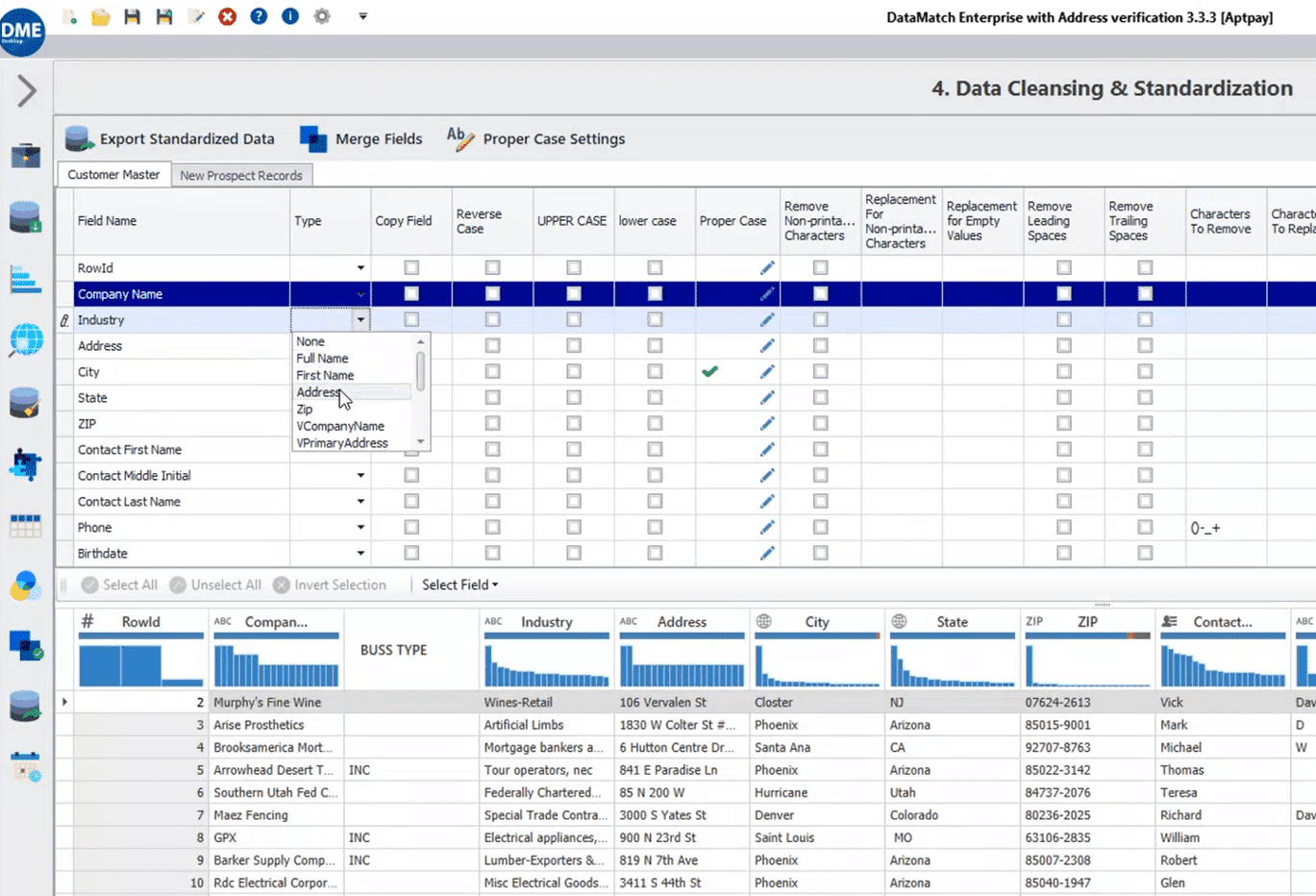The height and width of the screenshot is (896, 1316).
Task: Open Type dropdown for Contact Middle Initial
Action: 360,476
